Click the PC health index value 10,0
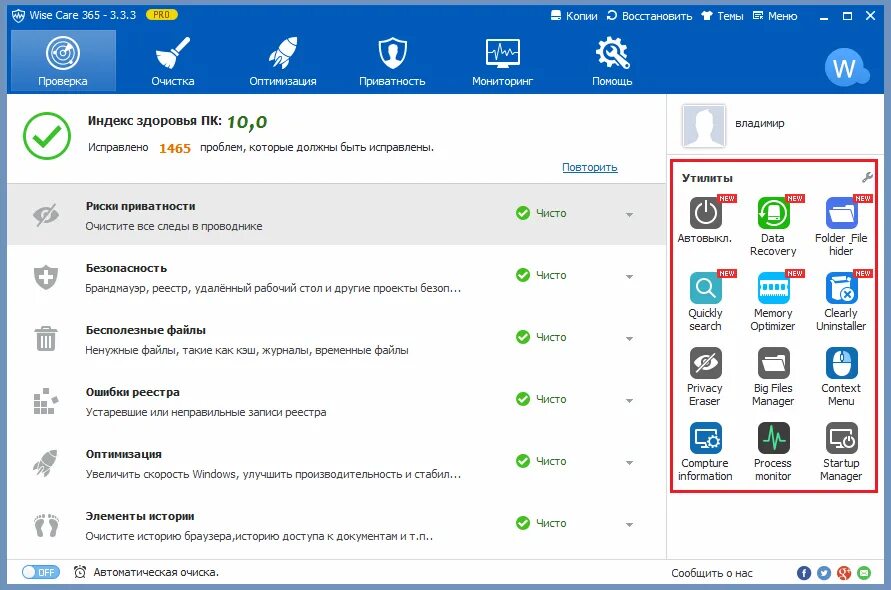Viewport: 891px width, 590px height. click(247, 122)
